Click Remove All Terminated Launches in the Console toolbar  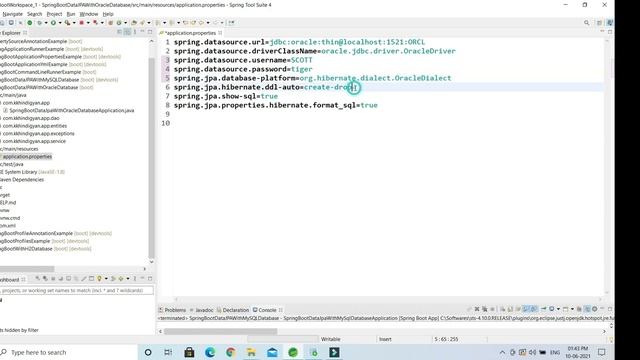coord(484,309)
